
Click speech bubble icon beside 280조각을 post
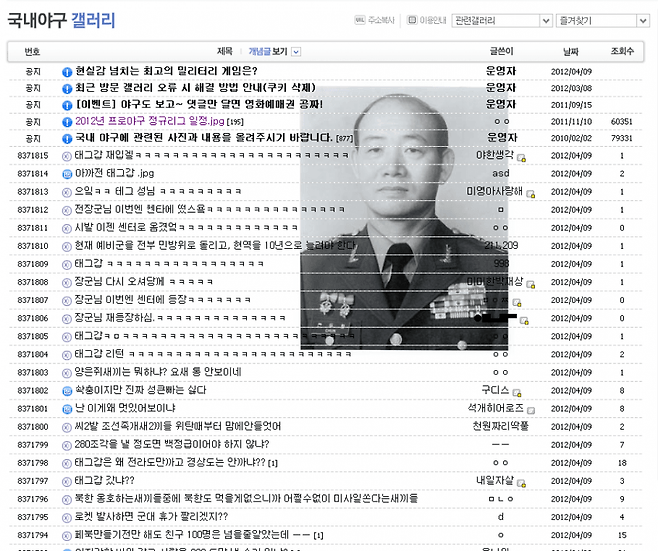[67, 444]
